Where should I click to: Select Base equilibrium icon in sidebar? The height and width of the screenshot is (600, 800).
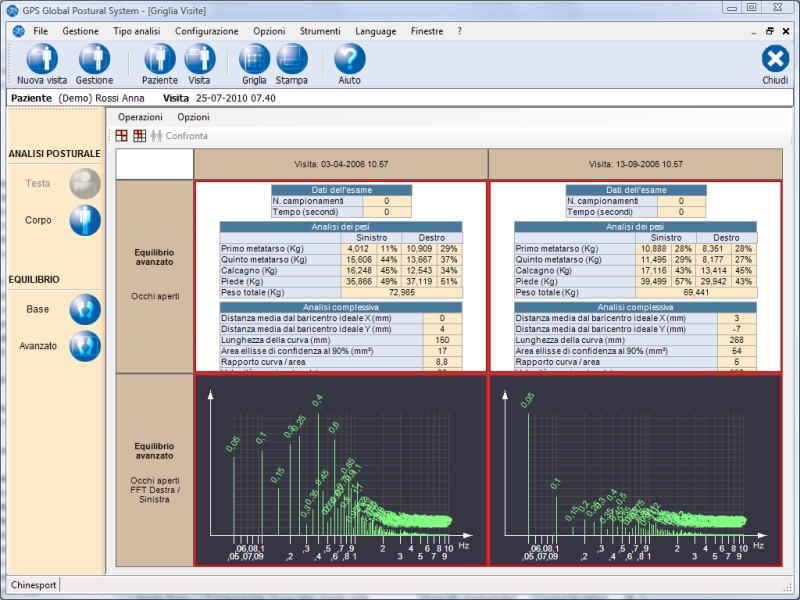coord(85,310)
